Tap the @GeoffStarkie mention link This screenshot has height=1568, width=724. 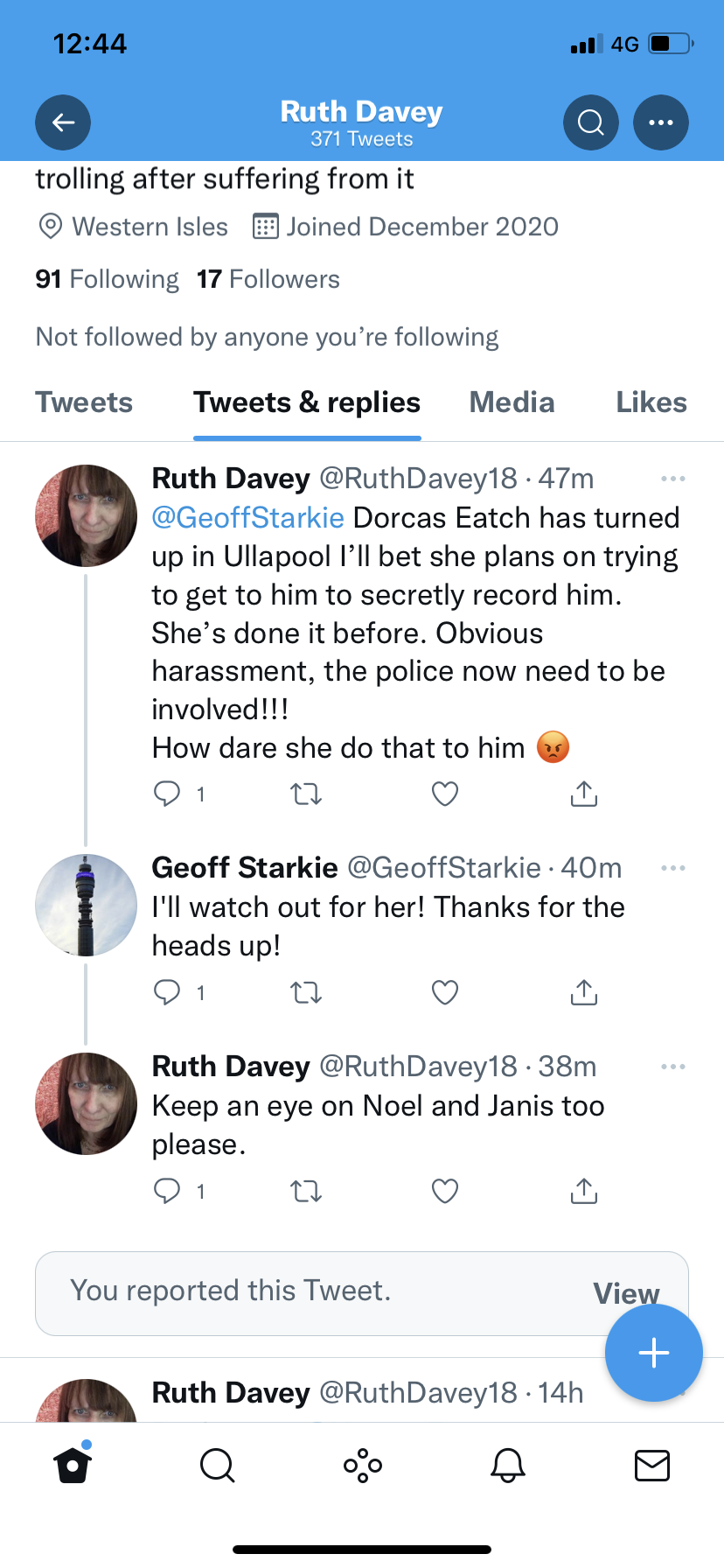[x=248, y=518]
